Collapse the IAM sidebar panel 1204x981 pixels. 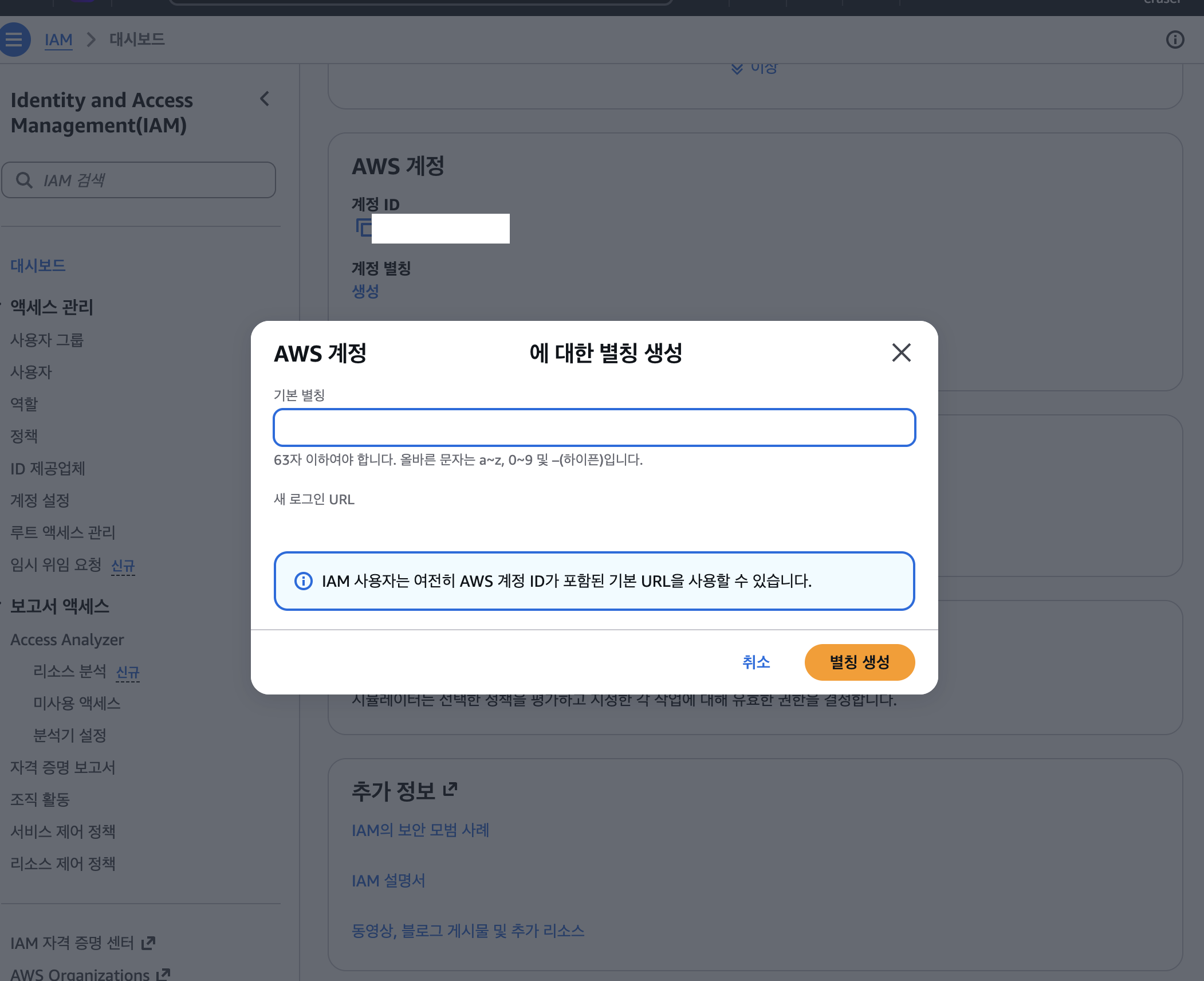click(x=265, y=99)
